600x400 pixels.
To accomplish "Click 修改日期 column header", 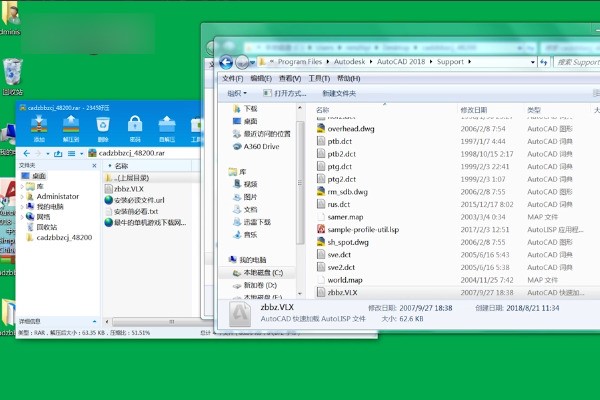I will pyautogui.click(x=474, y=110).
